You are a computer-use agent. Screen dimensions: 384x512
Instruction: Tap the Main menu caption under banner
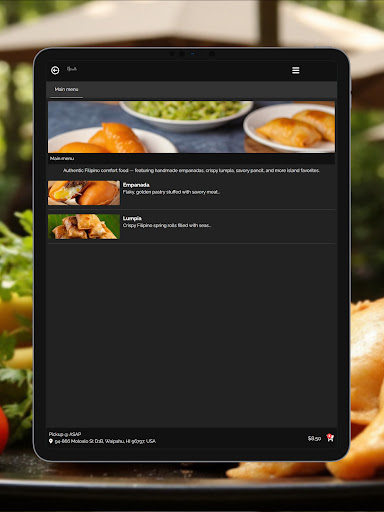coord(62,158)
